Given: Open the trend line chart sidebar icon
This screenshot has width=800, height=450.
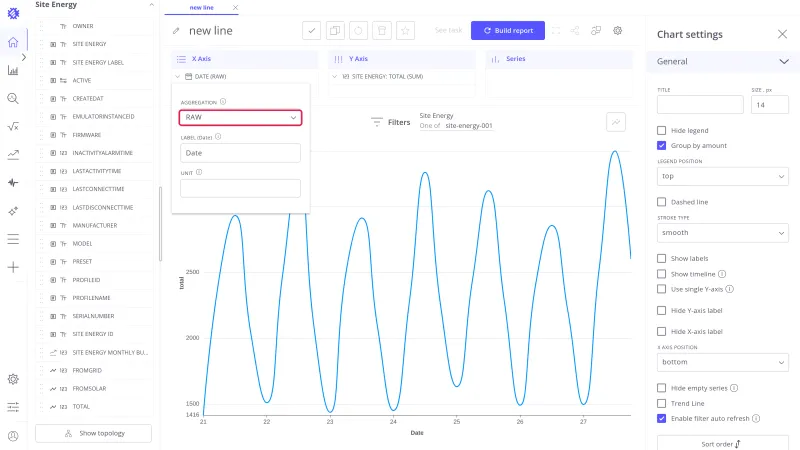Looking at the screenshot, I should click(x=13, y=155).
